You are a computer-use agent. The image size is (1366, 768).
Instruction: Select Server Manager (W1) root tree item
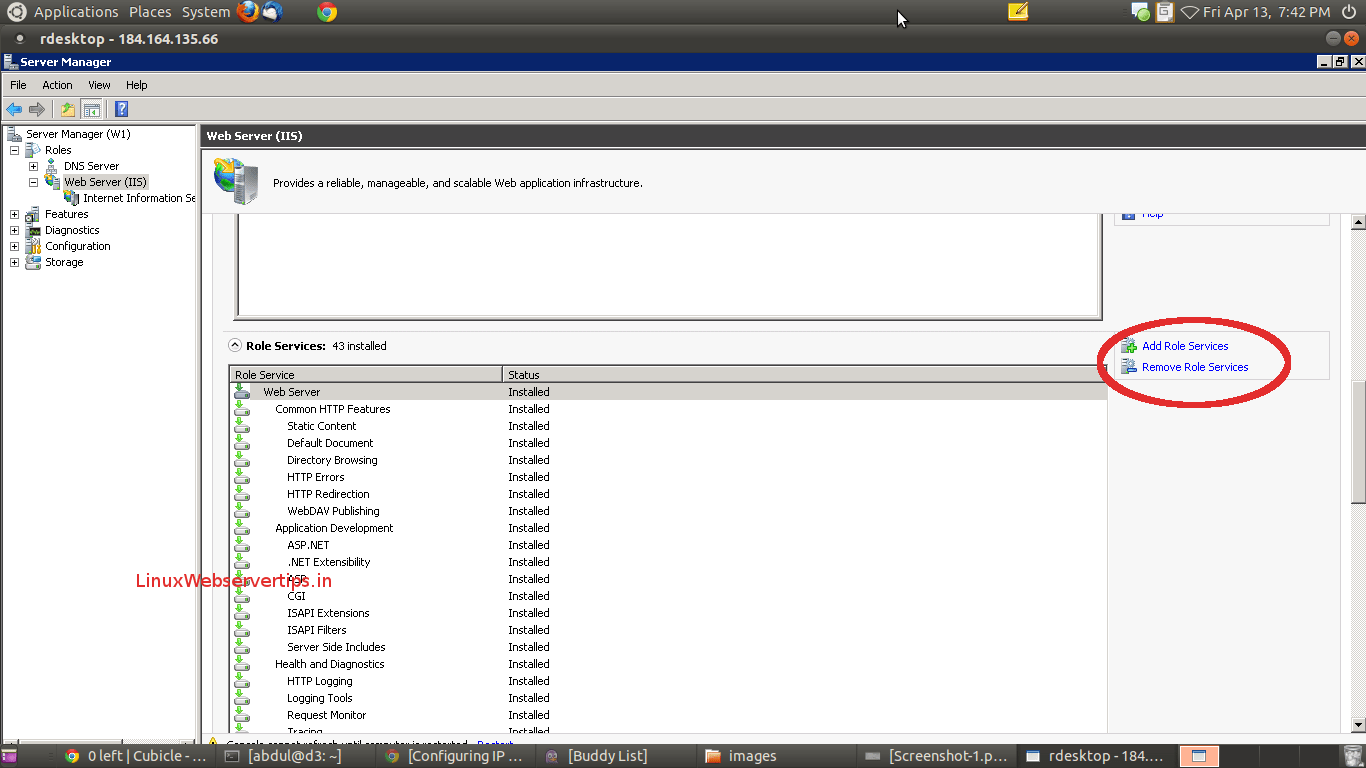coord(78,134)
